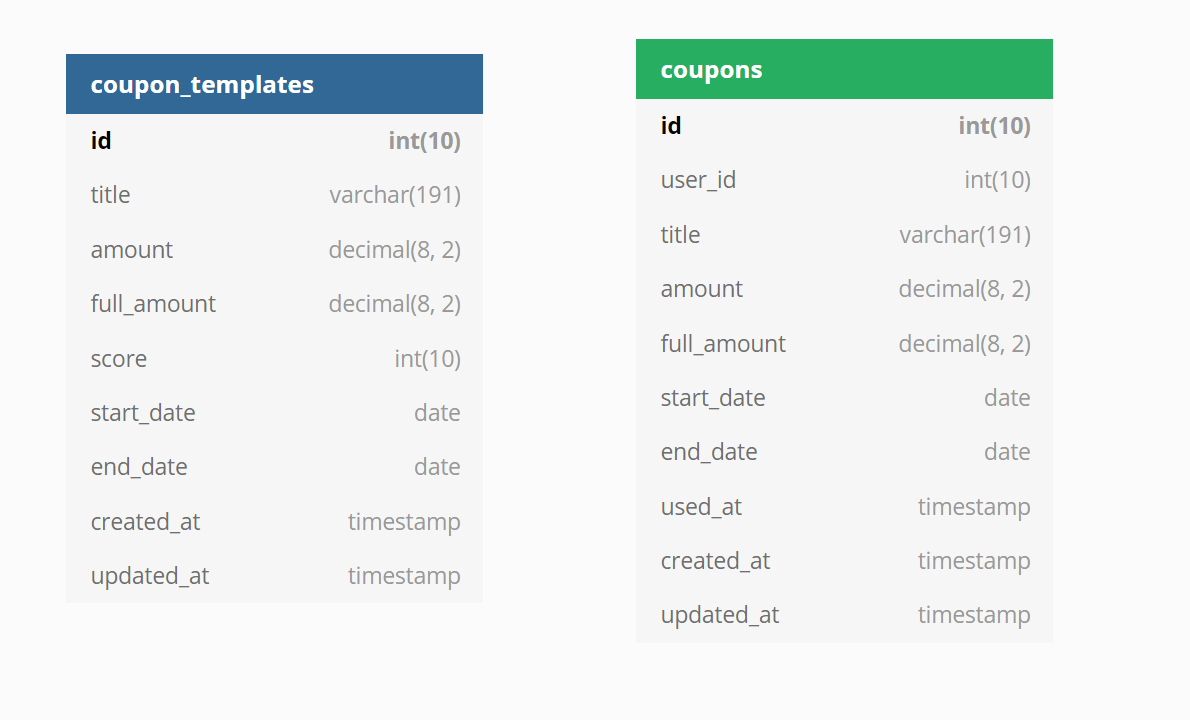This screenshot has height=720, width=1190.
Task: Click the id row in coupon_templates
Action: 274,141
